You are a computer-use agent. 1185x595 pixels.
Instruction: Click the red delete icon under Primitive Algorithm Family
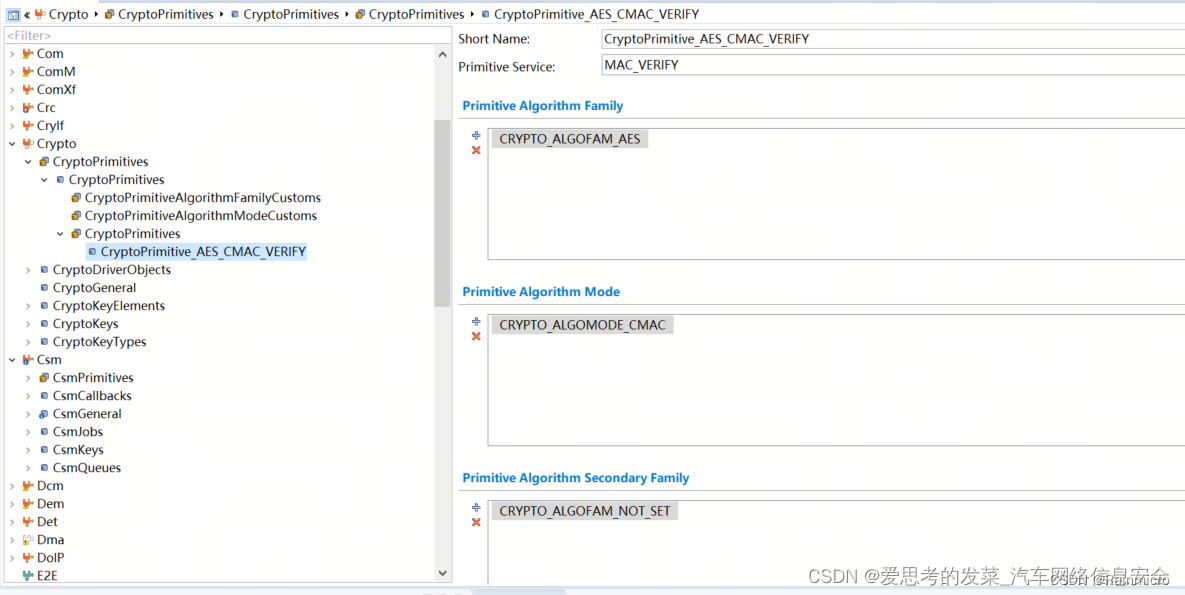[x=476, y=150]
